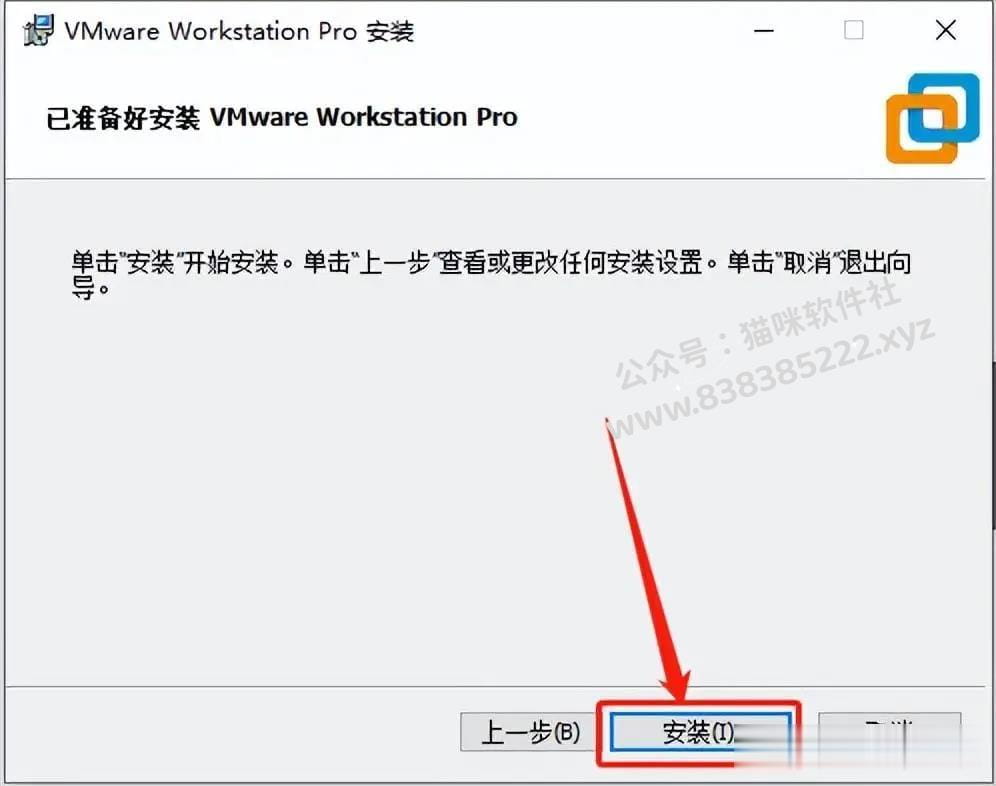996x786 pixels.
Task: Minimize the VMware installer window
Action: [x=764, y=30]
